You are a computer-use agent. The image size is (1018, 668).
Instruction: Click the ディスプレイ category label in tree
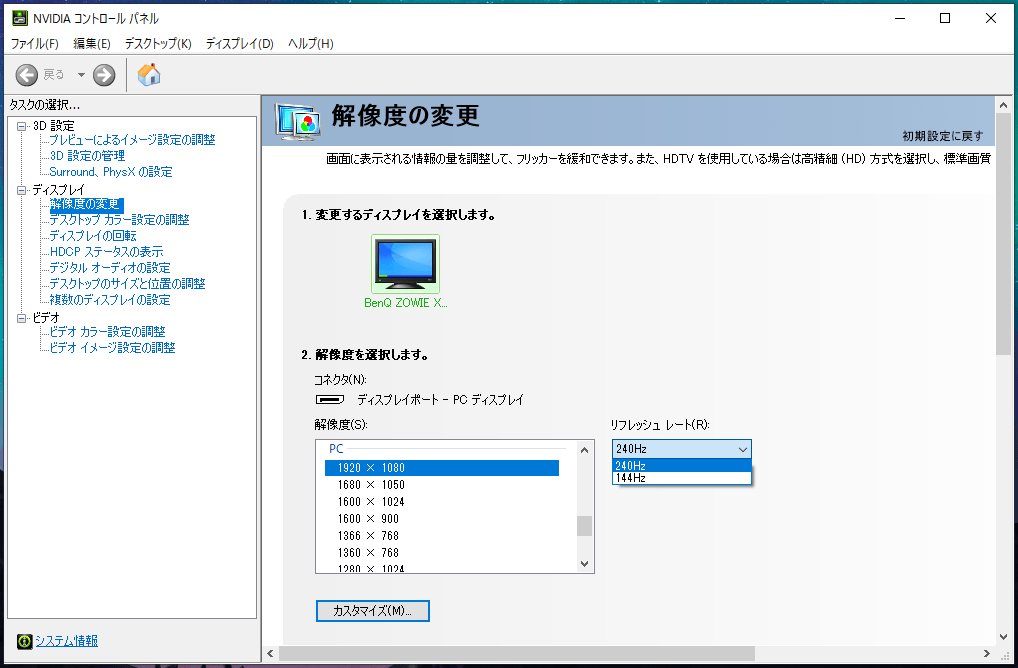(x=58, y=190)
